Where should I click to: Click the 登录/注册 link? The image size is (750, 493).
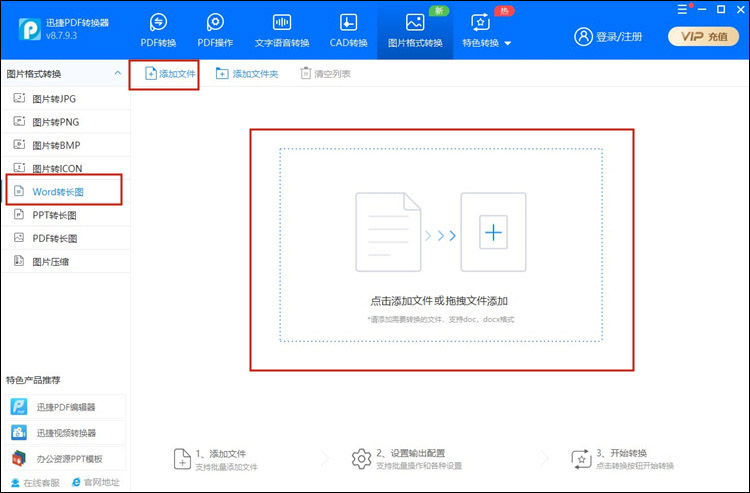tap(618, 37)
